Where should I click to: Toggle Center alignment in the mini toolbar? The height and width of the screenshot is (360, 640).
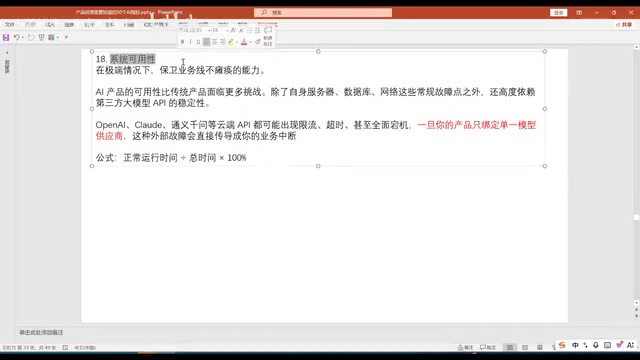[214, 42]
